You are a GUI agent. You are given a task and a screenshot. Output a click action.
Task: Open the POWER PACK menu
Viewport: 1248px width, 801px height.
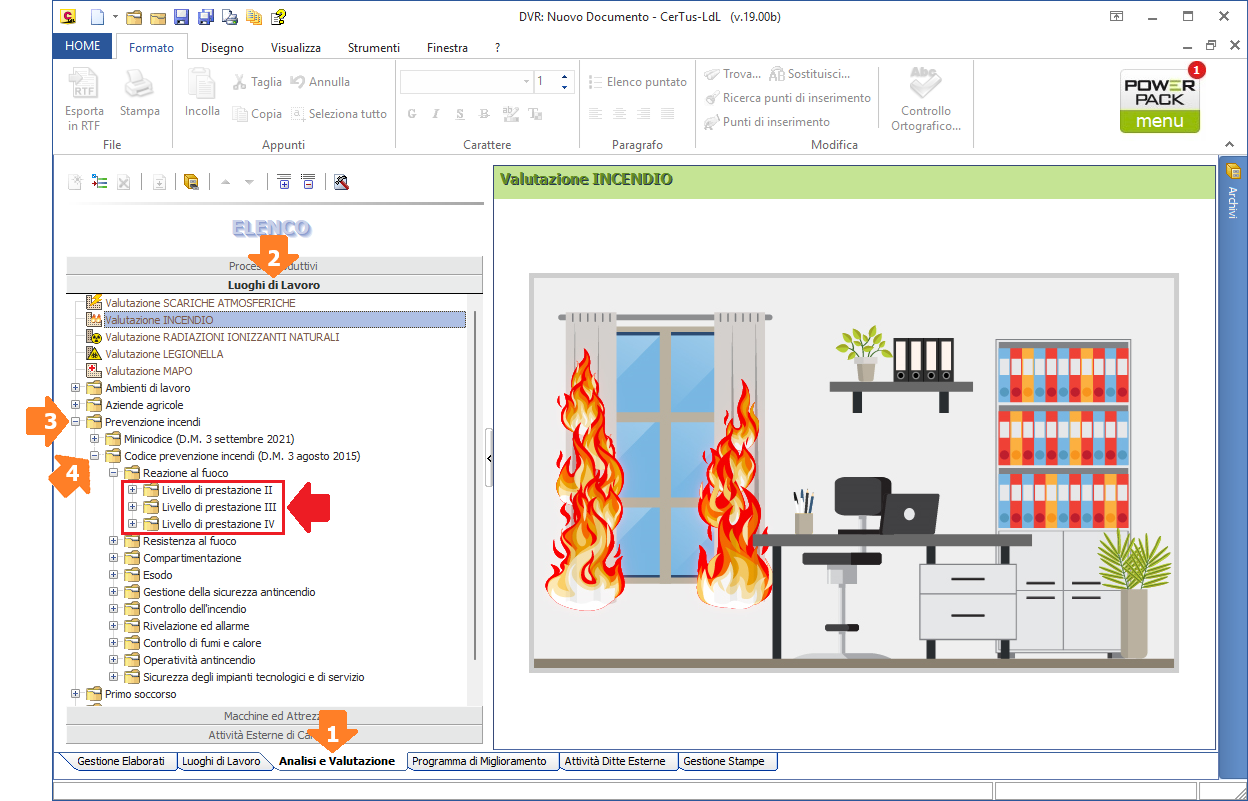(x=1160, y=101)
